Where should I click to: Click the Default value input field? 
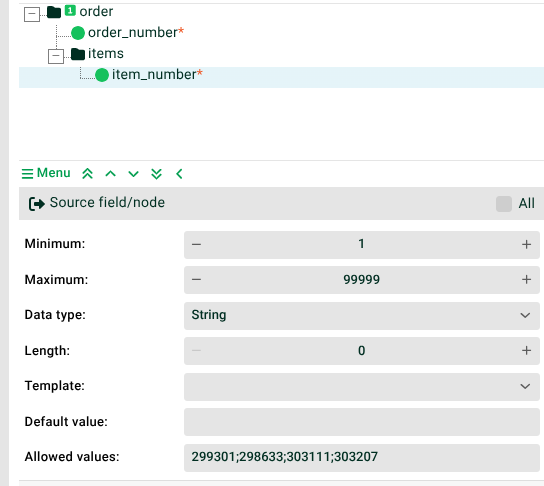362,422
